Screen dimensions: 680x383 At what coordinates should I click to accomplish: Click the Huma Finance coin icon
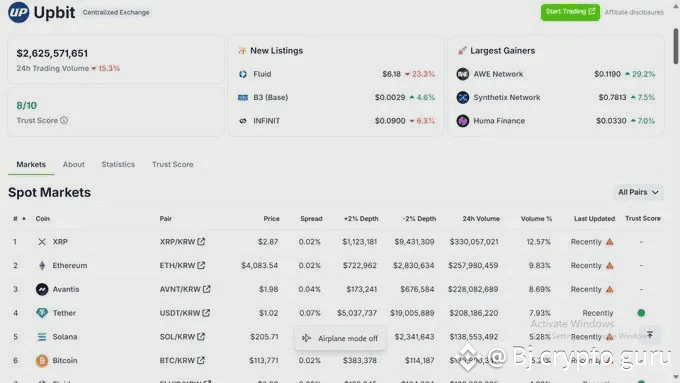click(x=463, y=121)
